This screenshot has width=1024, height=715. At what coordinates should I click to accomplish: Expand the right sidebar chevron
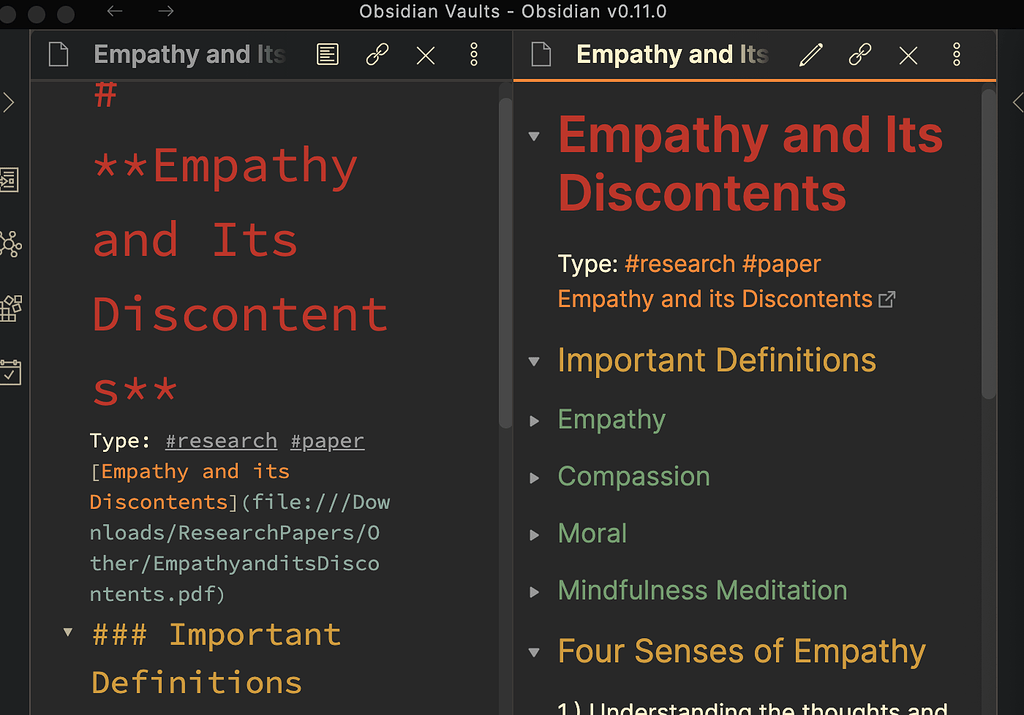point(1017,102)
